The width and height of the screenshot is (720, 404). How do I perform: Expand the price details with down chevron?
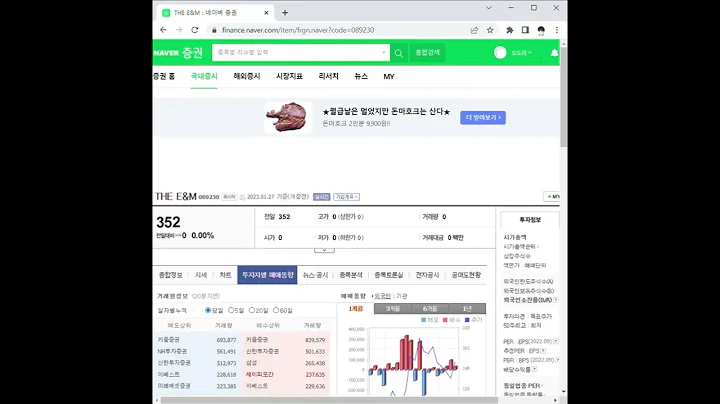click(324, 250)
